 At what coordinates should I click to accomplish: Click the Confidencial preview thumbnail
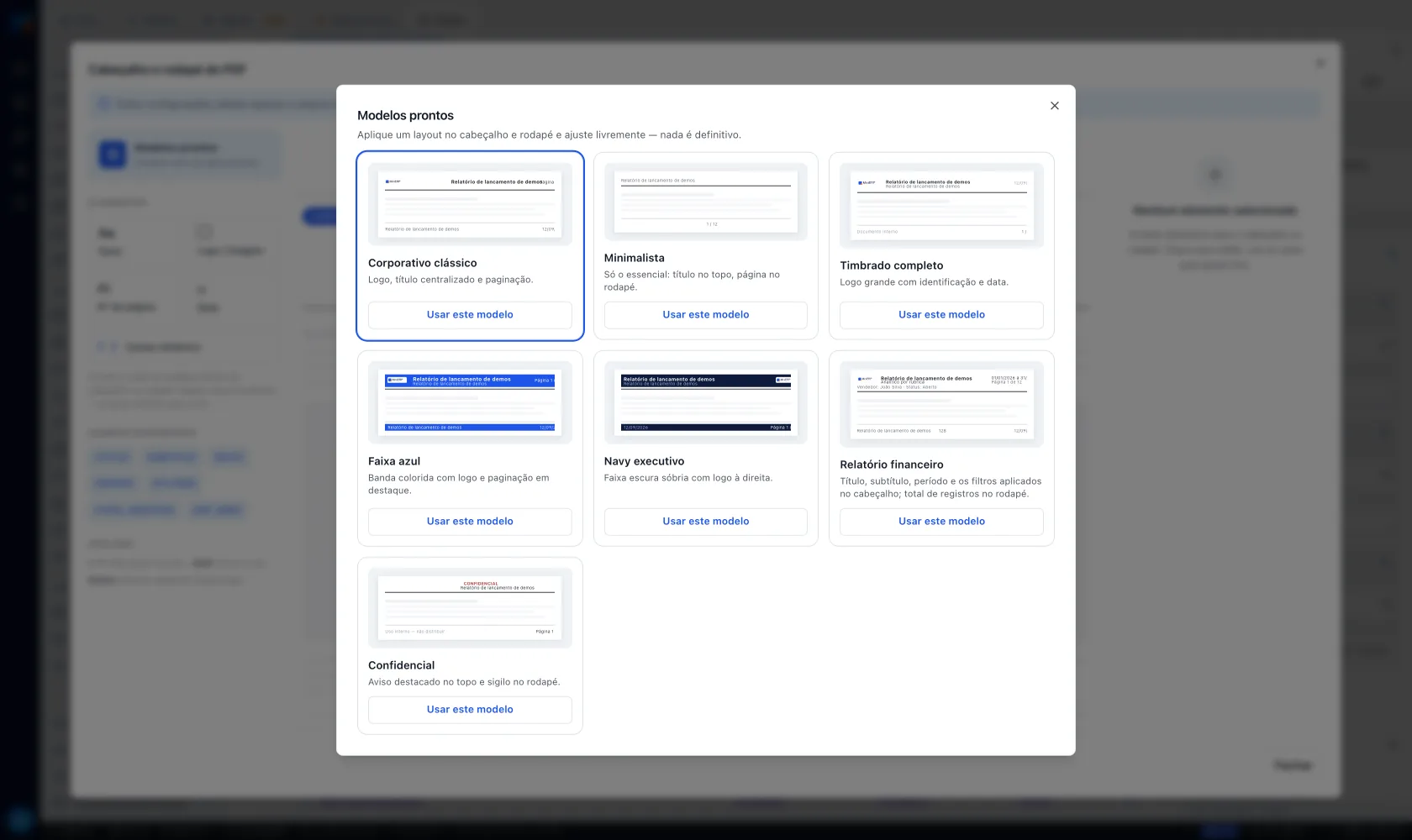click(x=470, y=608)
